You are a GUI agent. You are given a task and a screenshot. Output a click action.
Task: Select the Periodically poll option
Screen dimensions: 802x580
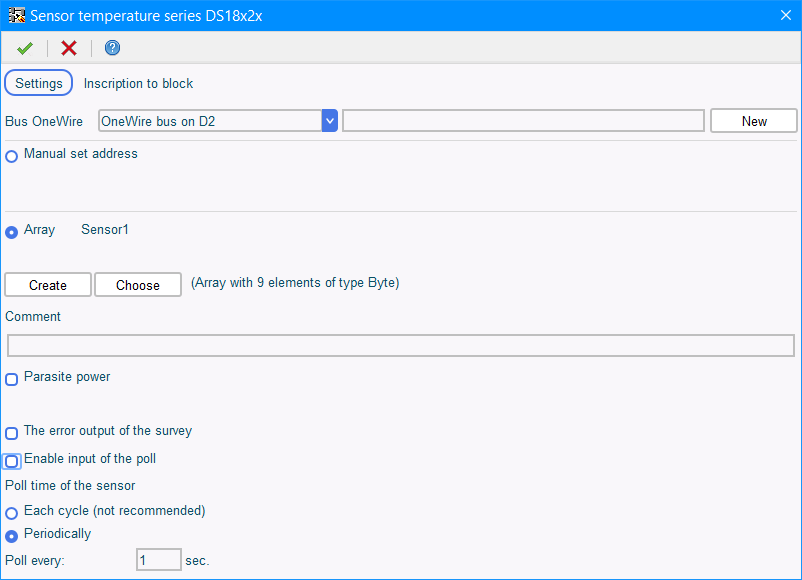[11, 536]
